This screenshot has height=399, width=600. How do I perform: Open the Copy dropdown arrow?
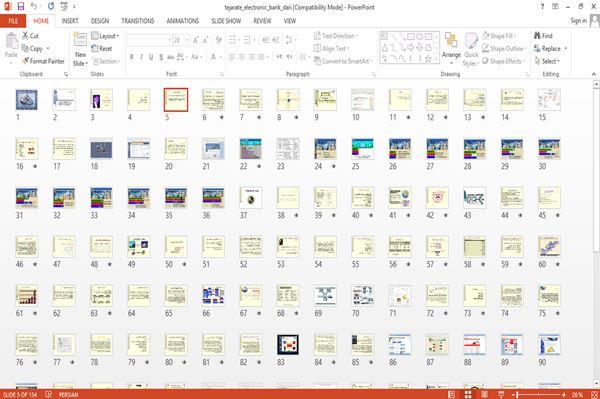[48, 49]
